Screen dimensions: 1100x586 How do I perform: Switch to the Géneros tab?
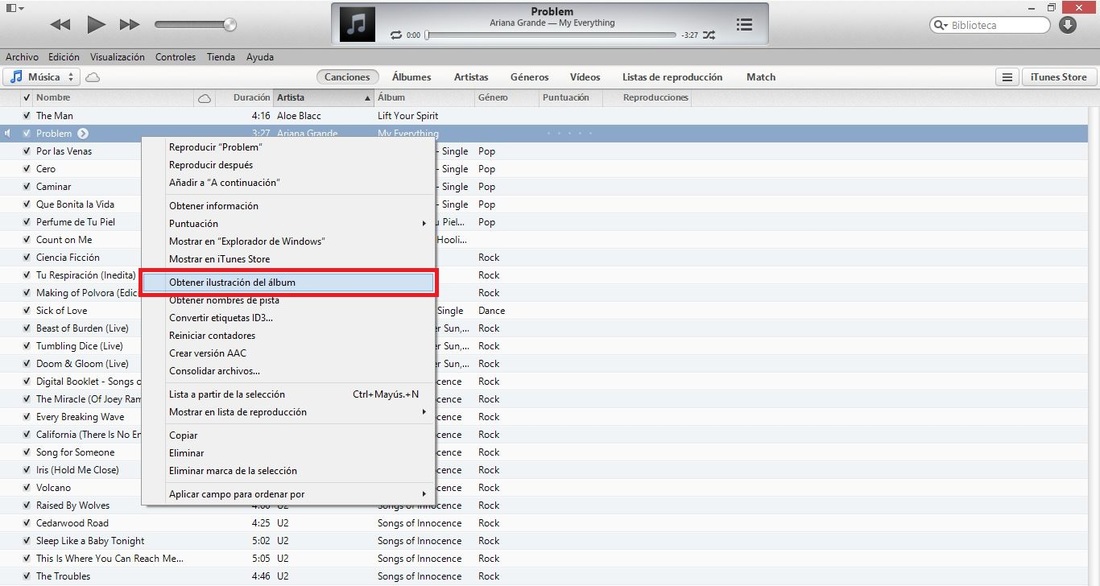click(x=530, y=77)
